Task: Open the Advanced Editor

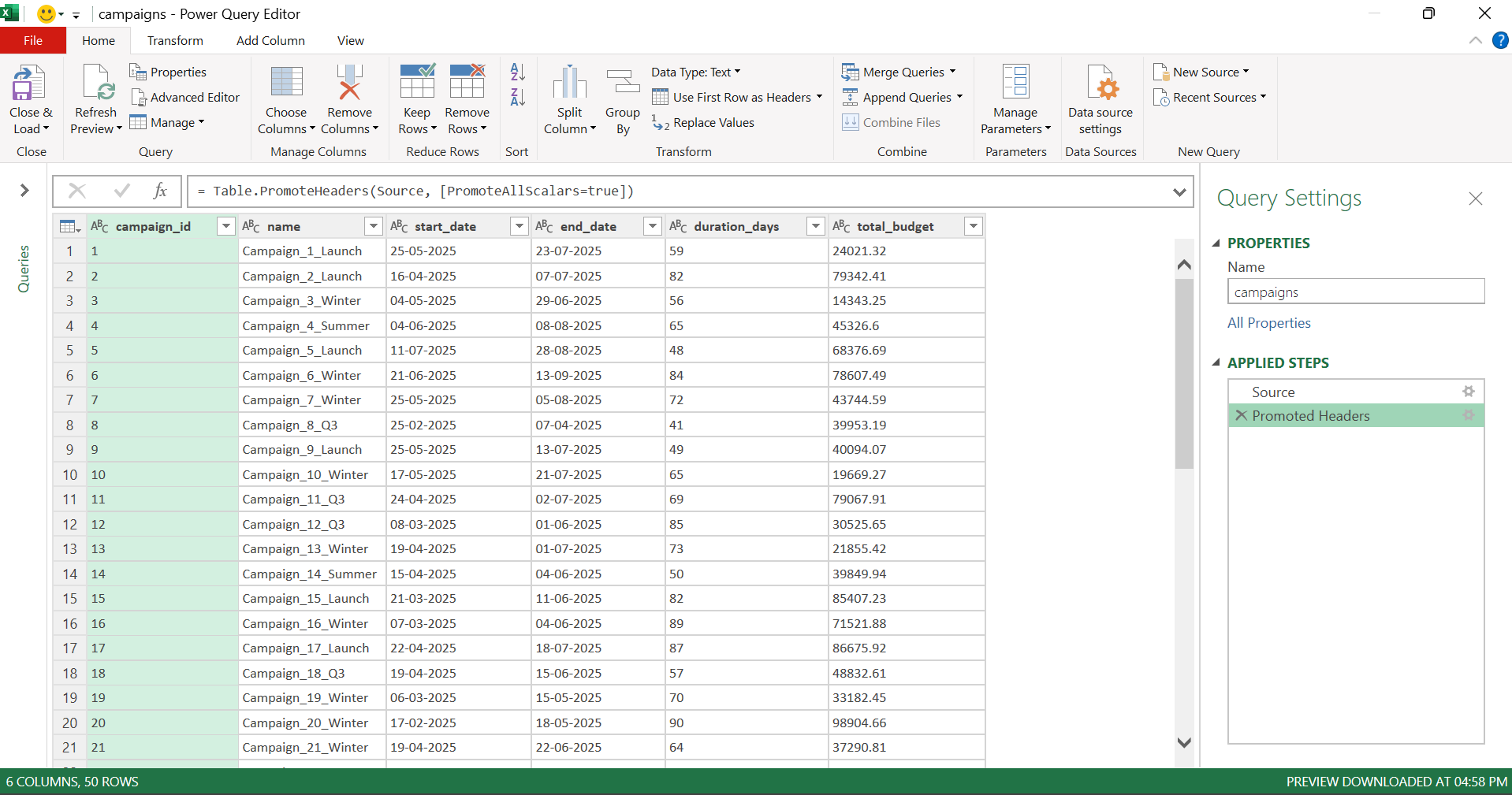Action: pyautogui.click(x=185, y=97)
